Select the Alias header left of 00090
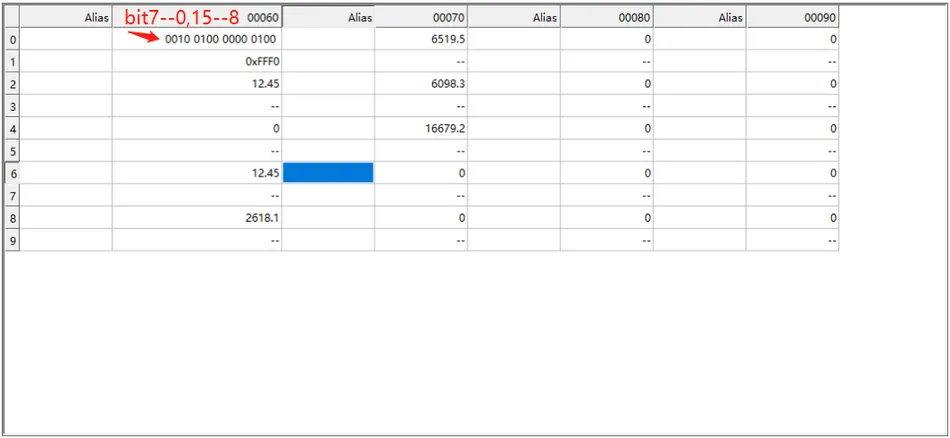 (700, 17)
